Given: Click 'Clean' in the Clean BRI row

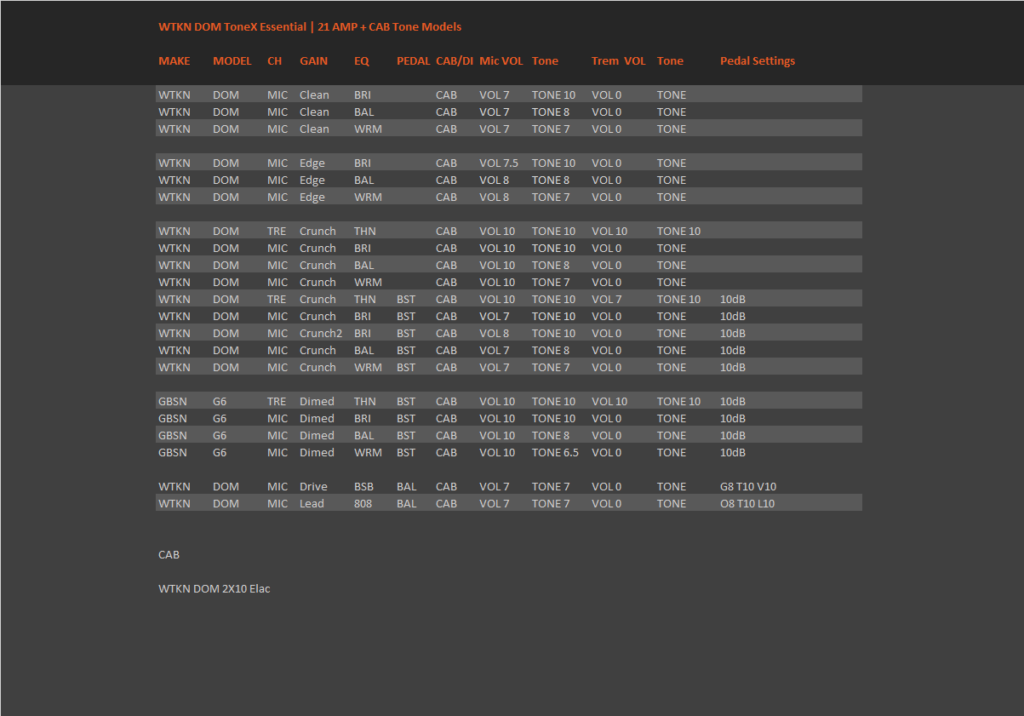Looking at the screenshot, I should click(x=314, y=95).
